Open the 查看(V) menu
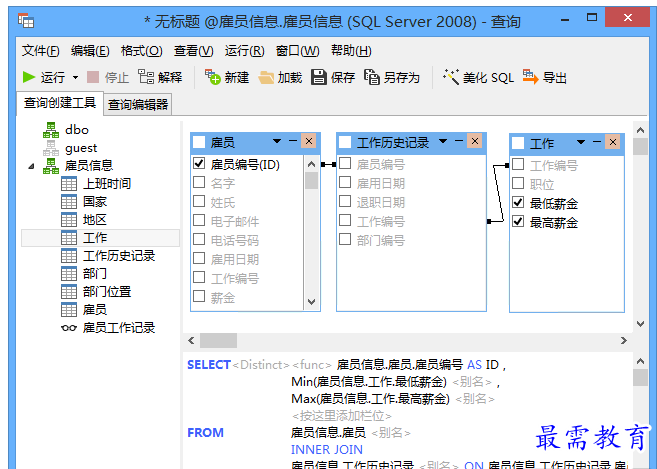The height and width of the screenshot is (469, 657). point(194,51)
